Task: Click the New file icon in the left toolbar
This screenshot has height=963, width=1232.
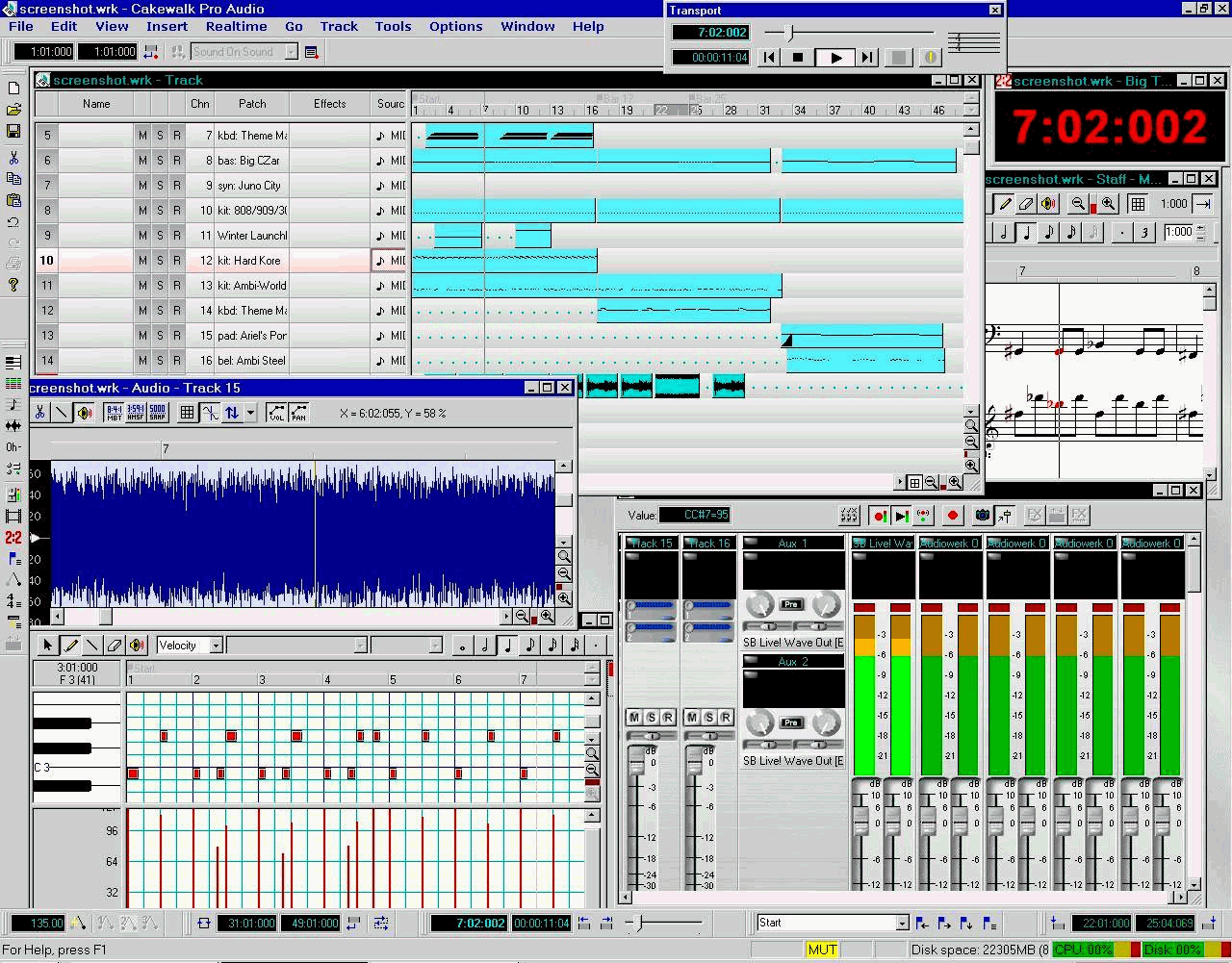Action: 13,89
